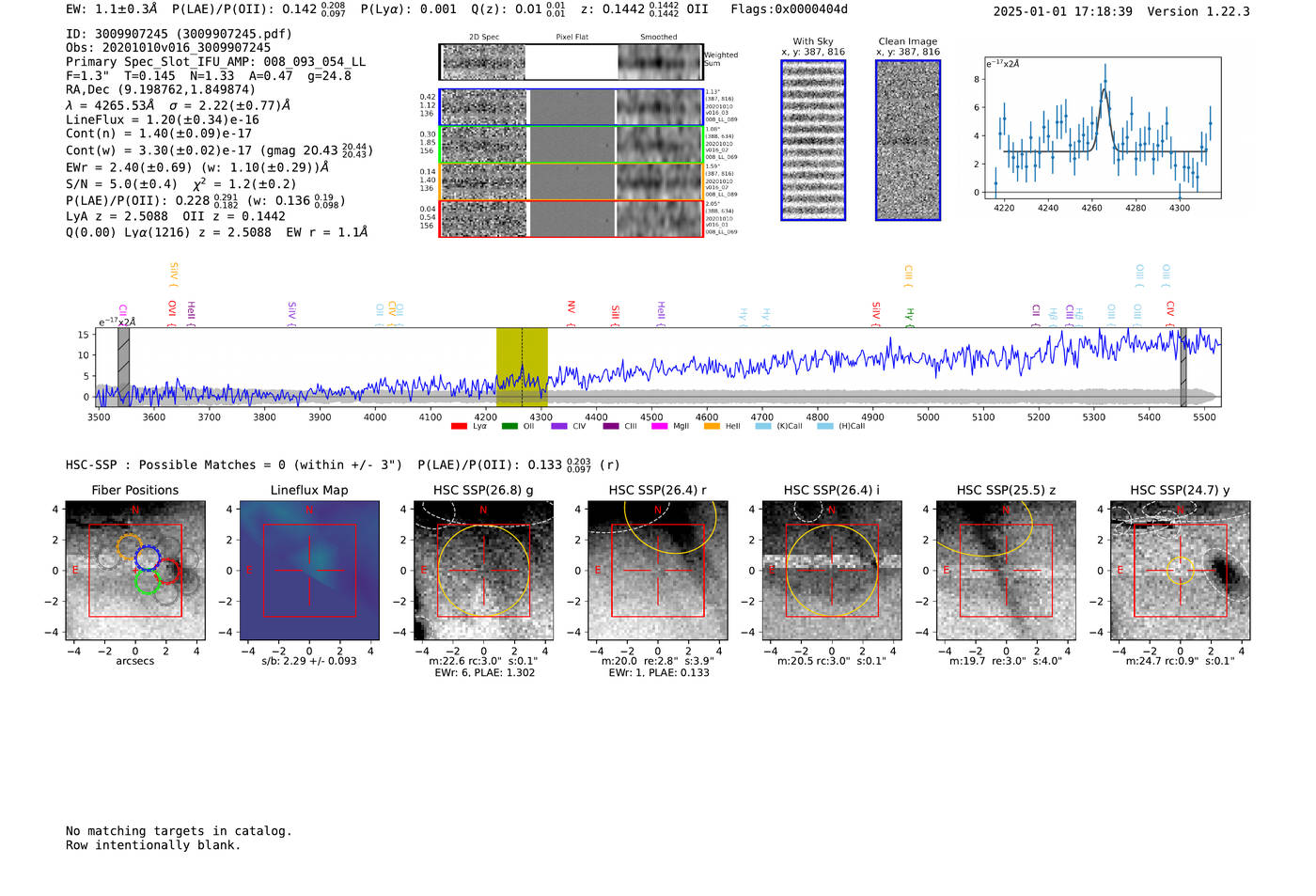Click the EWr = 2.40(±0.69) line
The height and width of the screenshot is (896, 1316).
pyautogui.click(x=197, y=167)
